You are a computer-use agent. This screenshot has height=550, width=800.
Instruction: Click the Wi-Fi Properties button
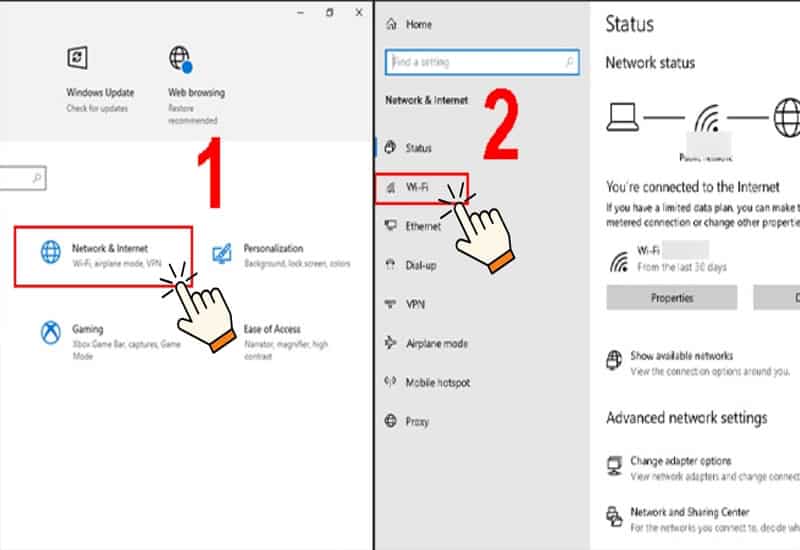pyautogui.click(x=671, y=298)
